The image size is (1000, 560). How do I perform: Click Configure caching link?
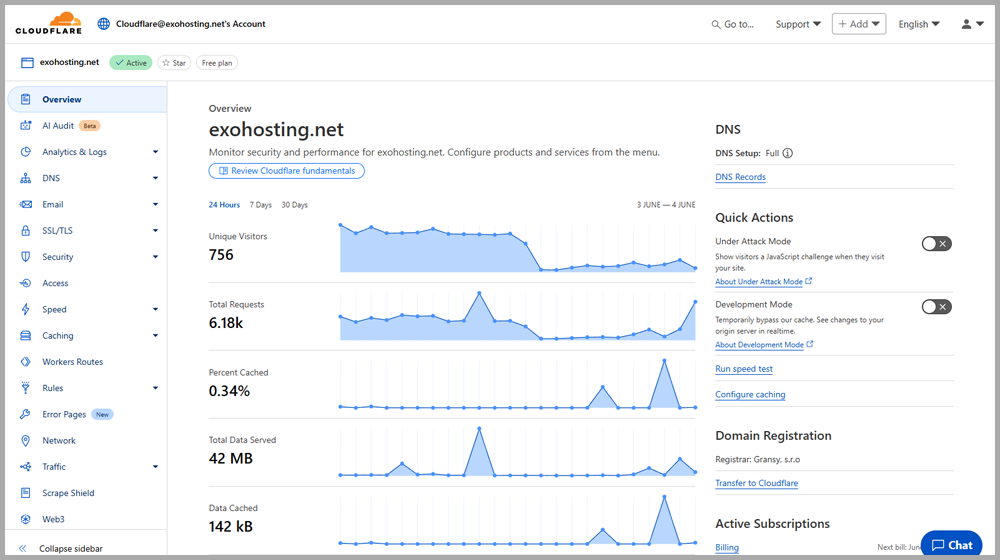click(750, 395)
